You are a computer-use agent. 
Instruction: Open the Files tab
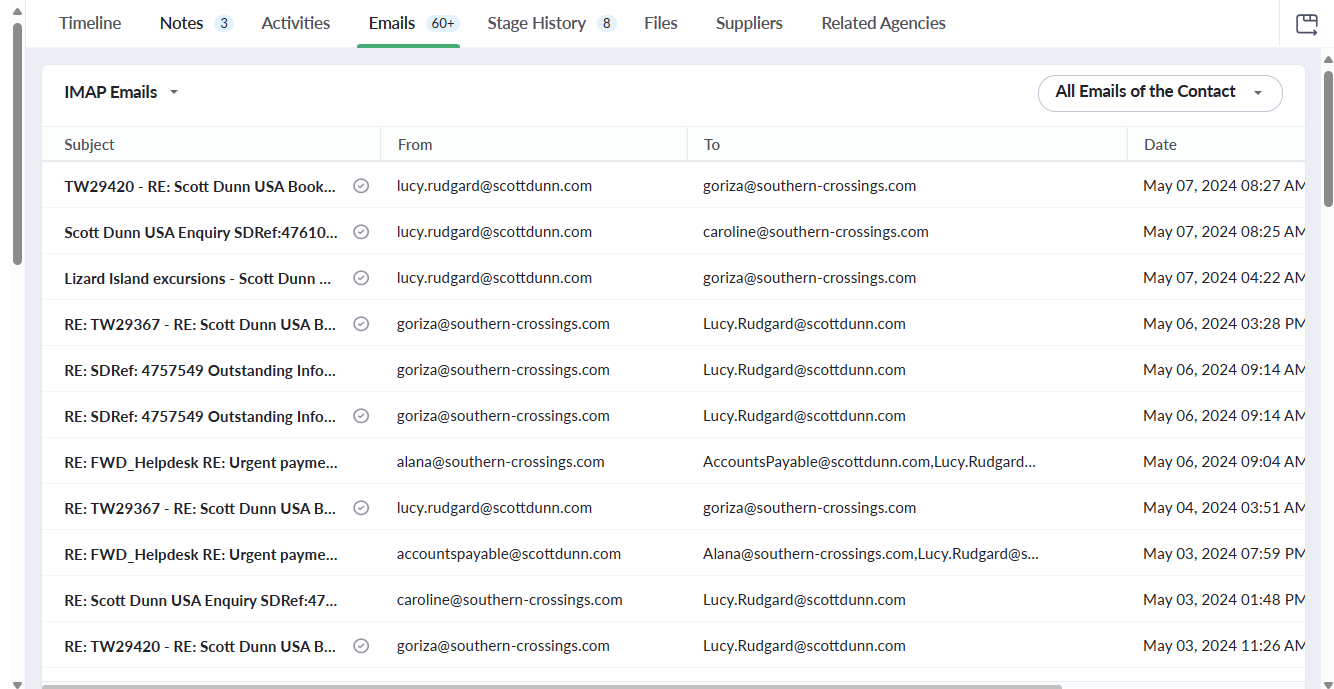(661, 23)
